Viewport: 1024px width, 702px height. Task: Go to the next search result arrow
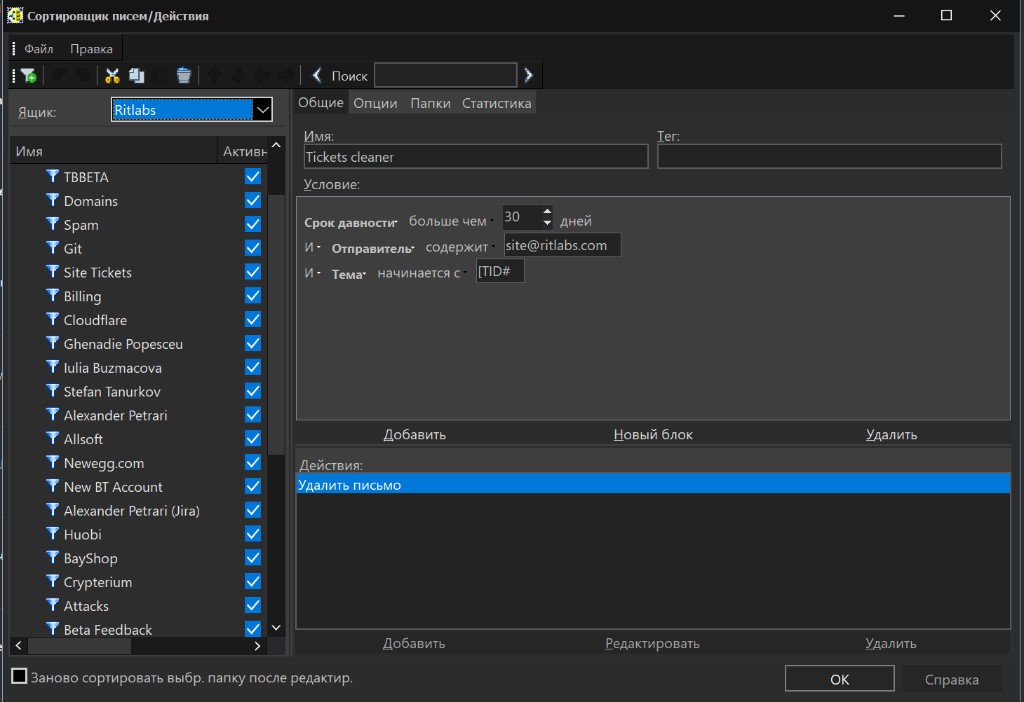pos(528,75)
